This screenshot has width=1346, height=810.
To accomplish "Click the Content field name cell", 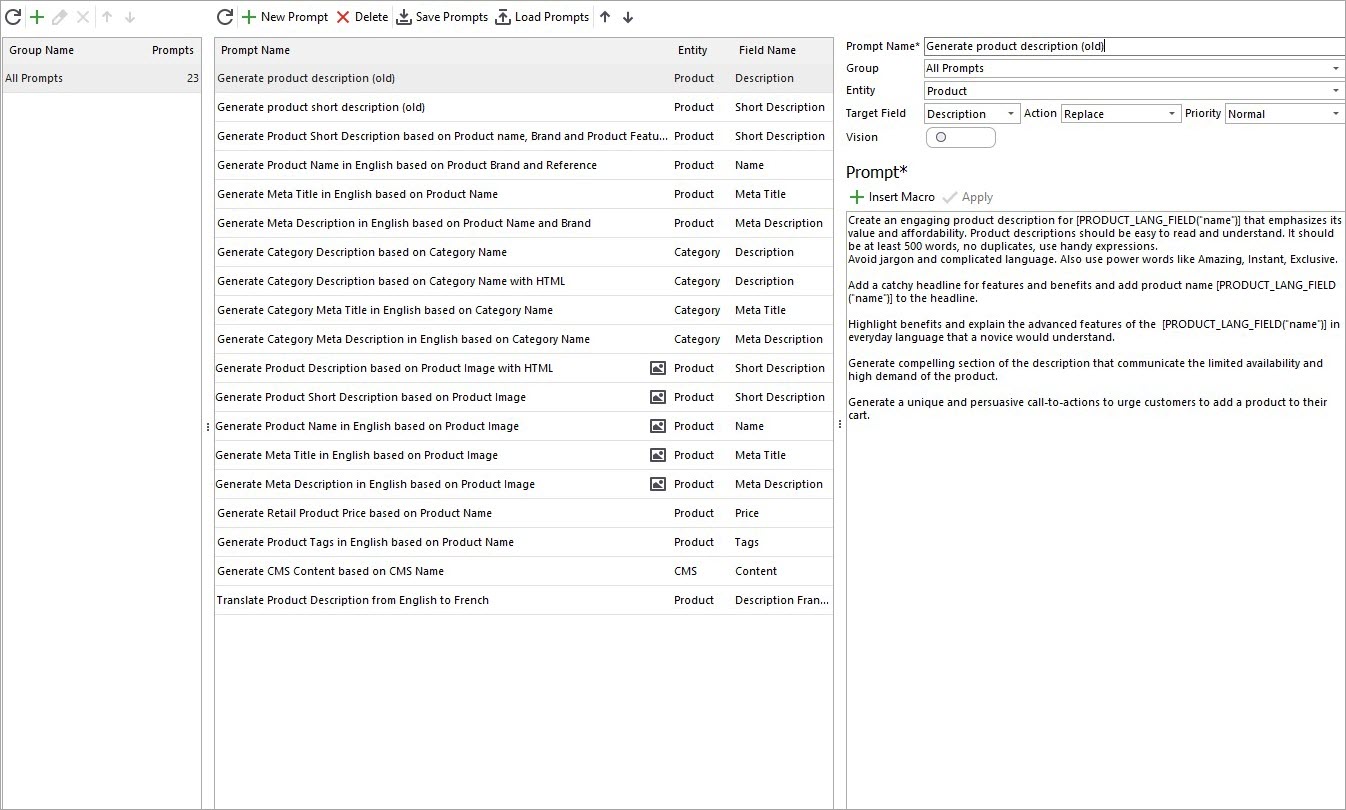I will tap(756, 571).
